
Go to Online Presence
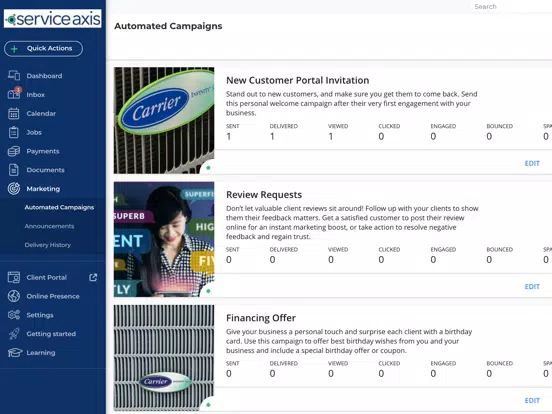point(53,296)
